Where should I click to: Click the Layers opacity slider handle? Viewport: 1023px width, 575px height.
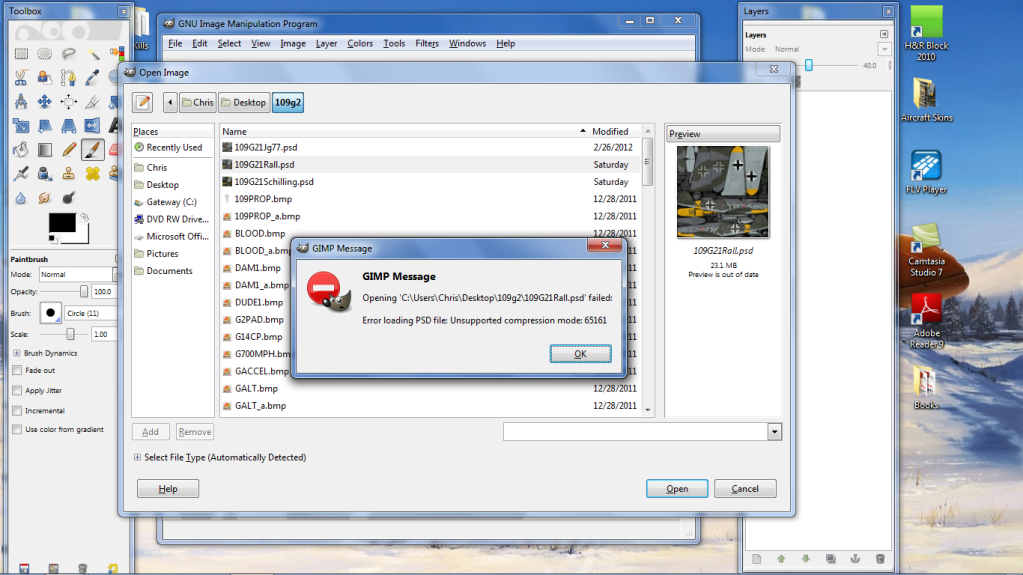(x=808, y=65)
